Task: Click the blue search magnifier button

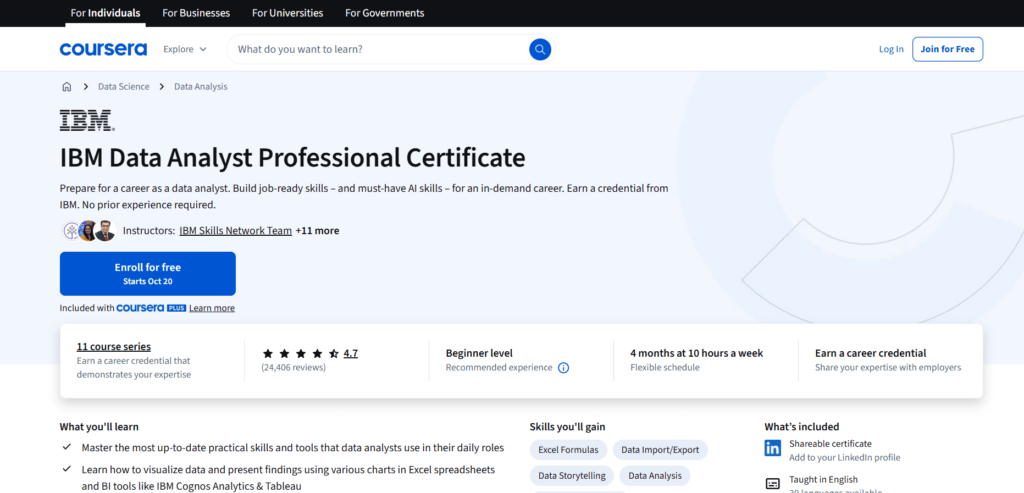Action: [x=540, y=49]
